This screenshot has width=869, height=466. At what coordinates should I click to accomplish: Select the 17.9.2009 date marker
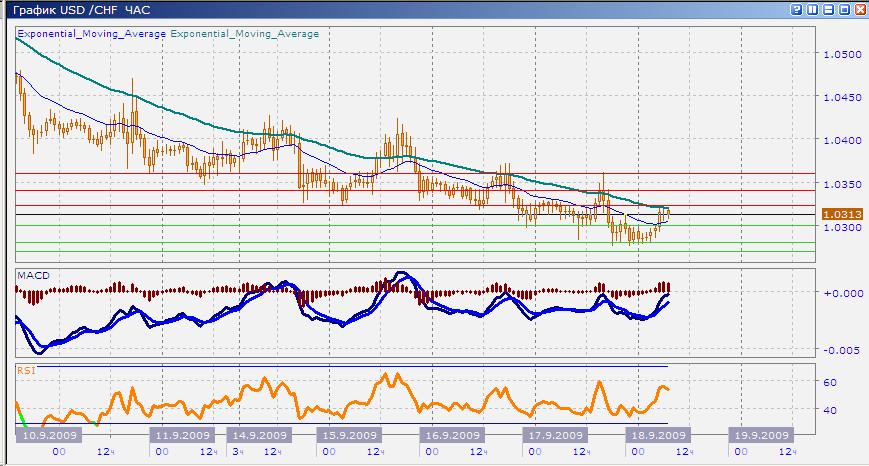pyautogui.click(x=553, y=436)
